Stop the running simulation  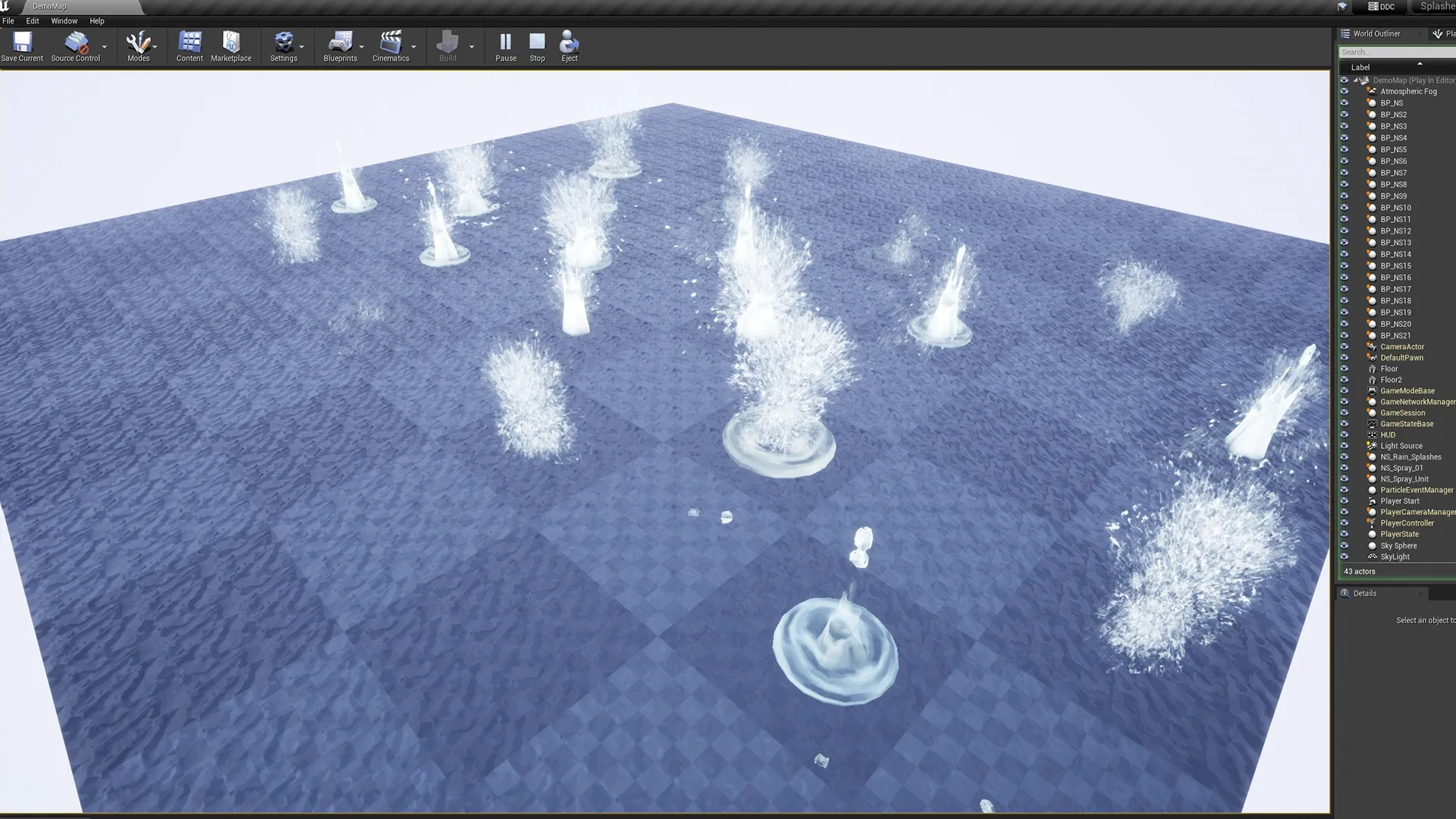[x=537, y=42]
